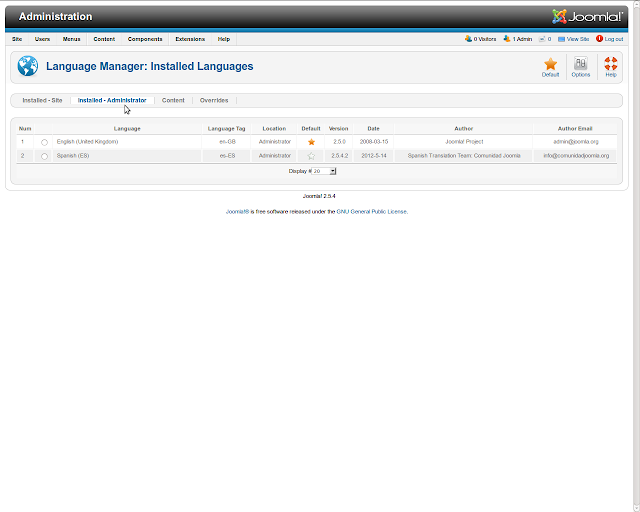Click the Joomla! logo in header
Image resolution: width=640 pixels, height=512 pixels.
[x=587, y=17]
